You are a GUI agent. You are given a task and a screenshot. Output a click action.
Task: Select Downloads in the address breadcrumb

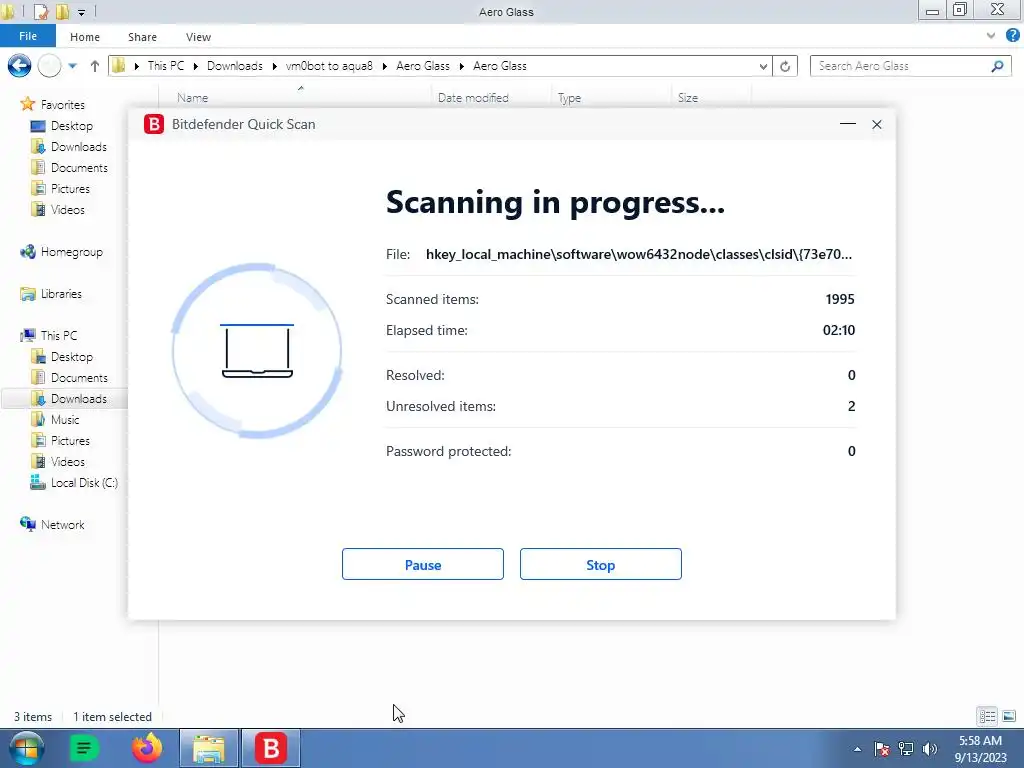coord(234,66)
